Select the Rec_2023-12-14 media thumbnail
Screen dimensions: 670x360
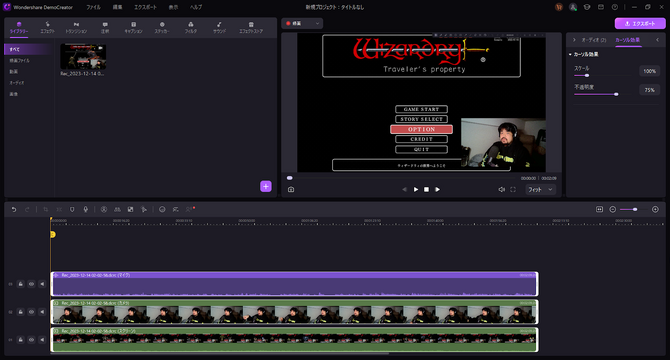point(83,56)
